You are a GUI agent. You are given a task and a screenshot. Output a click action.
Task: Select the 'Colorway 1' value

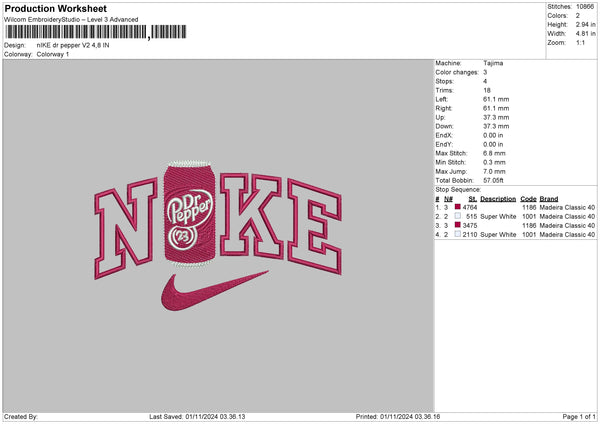point(53,54)
